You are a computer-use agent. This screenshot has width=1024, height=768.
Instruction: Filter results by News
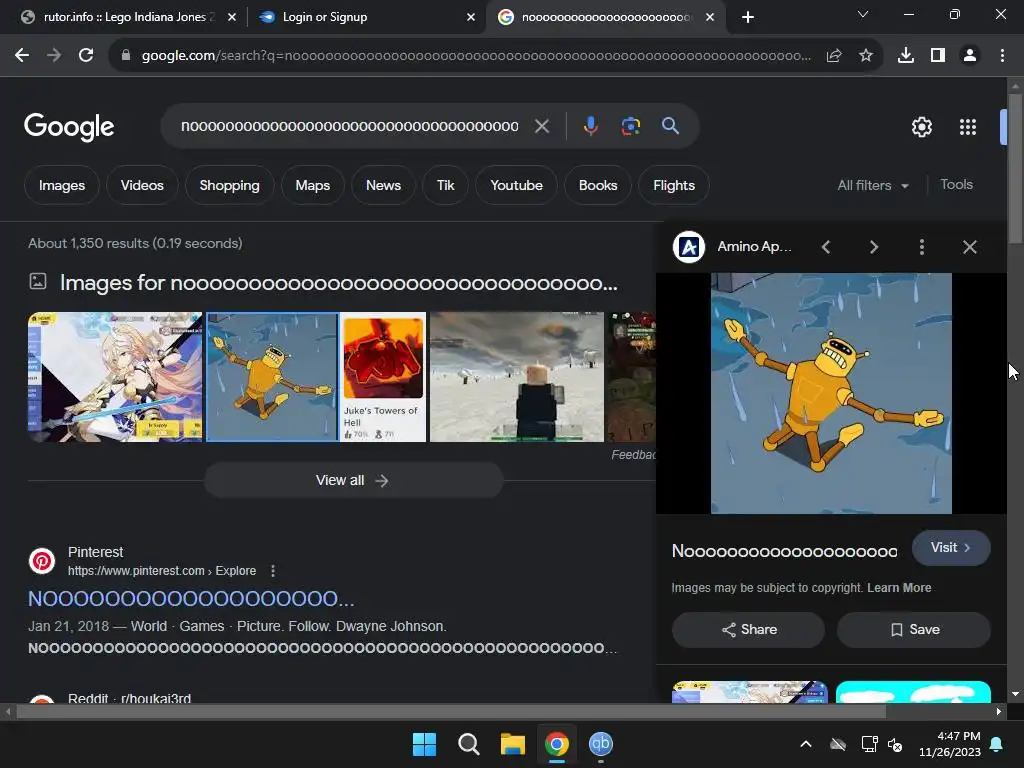coord(383,185)
